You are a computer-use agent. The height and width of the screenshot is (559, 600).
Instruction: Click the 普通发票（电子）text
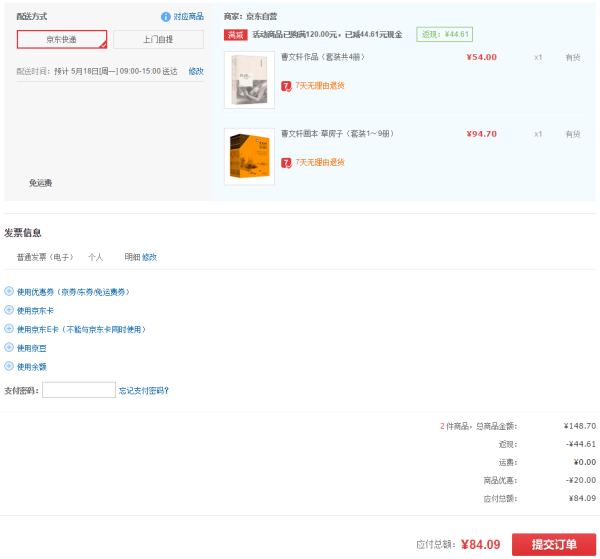coord(45,257)
